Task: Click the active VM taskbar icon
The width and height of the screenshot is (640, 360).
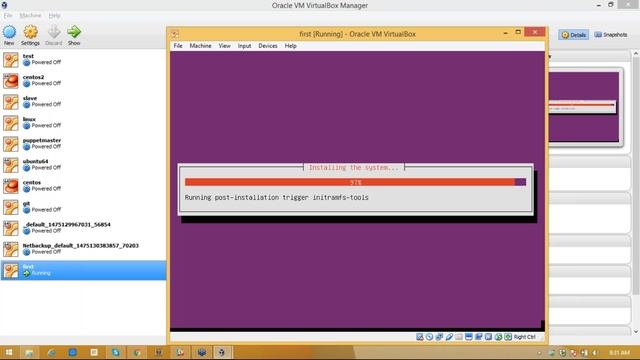Action: 222,352
